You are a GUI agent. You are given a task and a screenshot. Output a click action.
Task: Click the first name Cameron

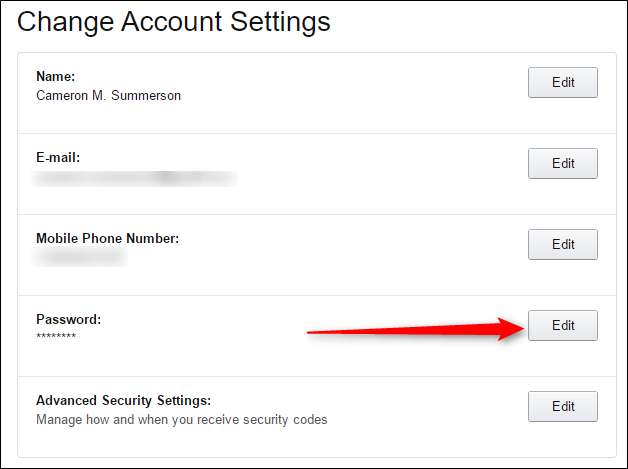click(x=62, y=95)
